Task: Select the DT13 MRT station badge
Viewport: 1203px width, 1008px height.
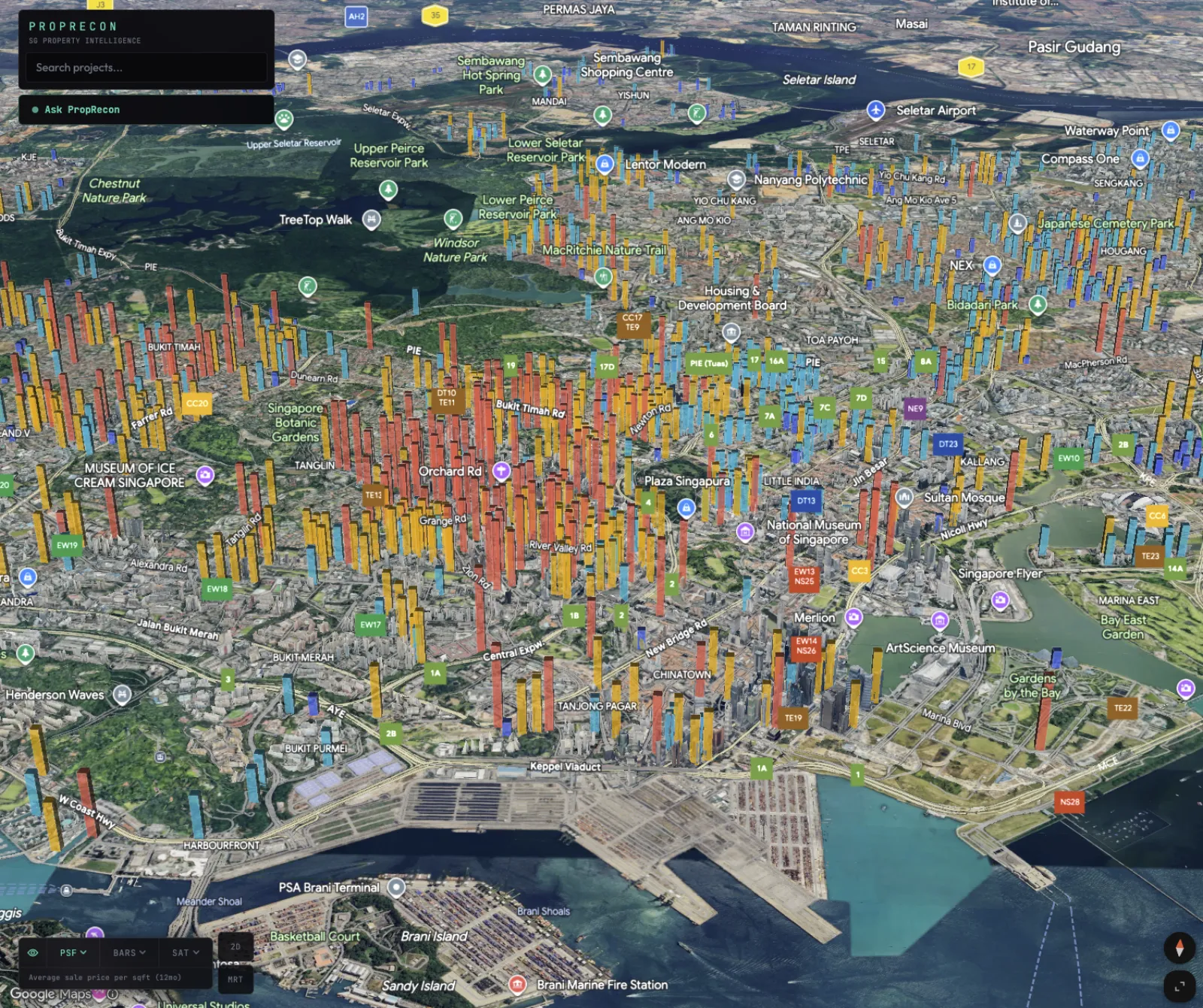Action: (806, 501)
